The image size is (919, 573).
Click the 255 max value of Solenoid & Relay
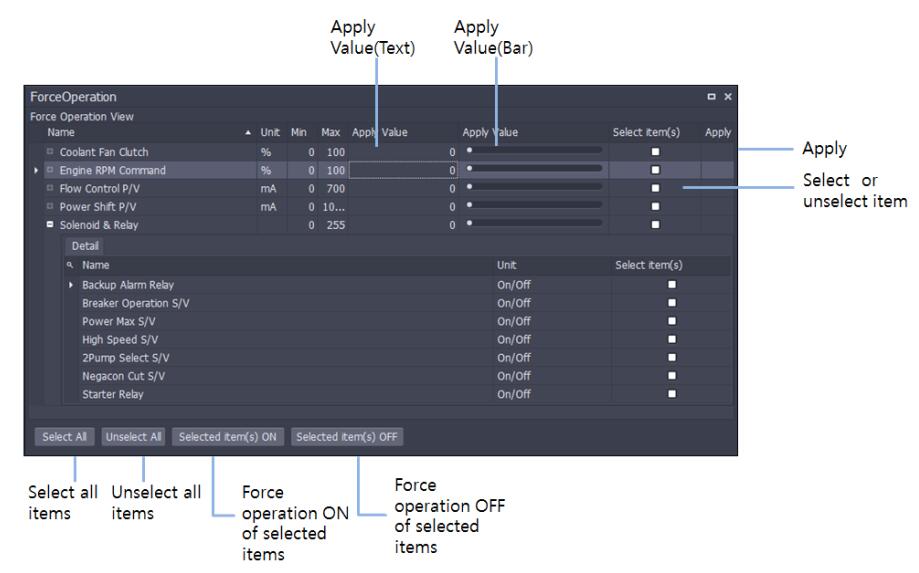335,224
